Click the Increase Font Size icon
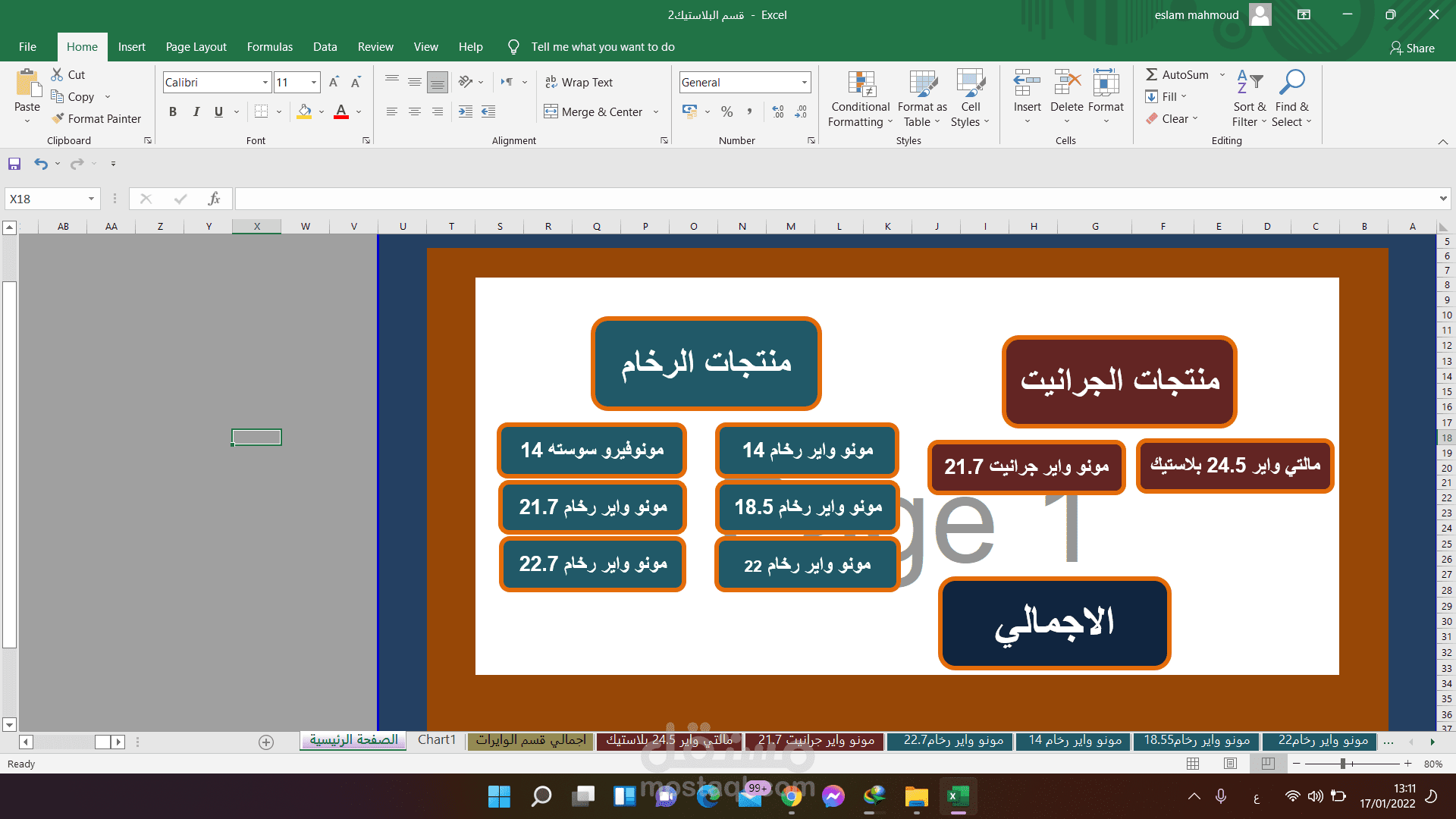The height and width of the screenshot is (819, 1456). click(334, 82)
